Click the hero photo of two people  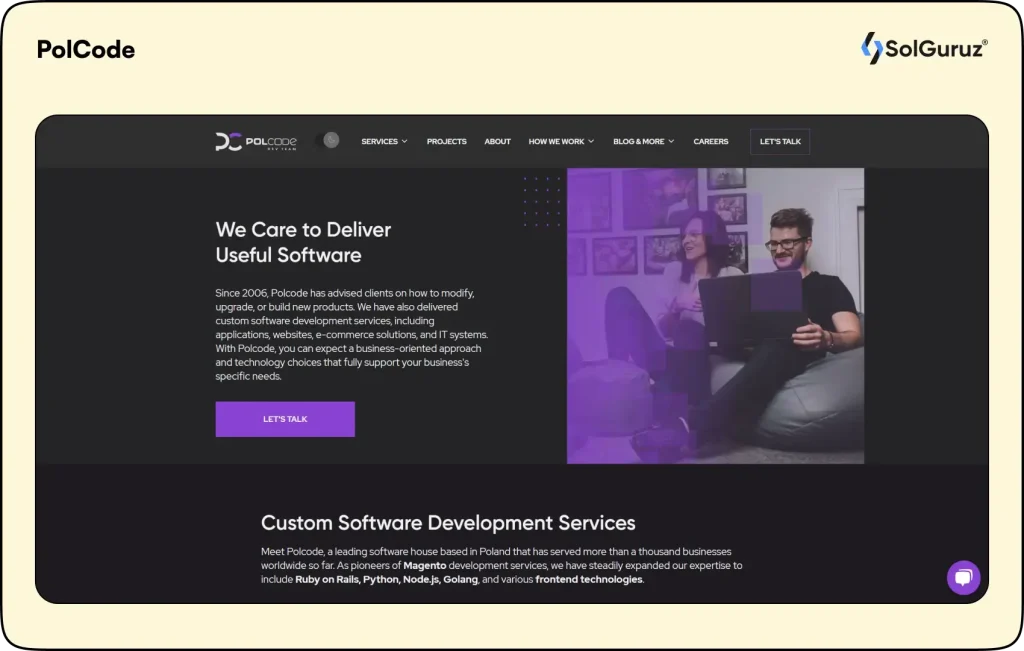click(715, 315)
